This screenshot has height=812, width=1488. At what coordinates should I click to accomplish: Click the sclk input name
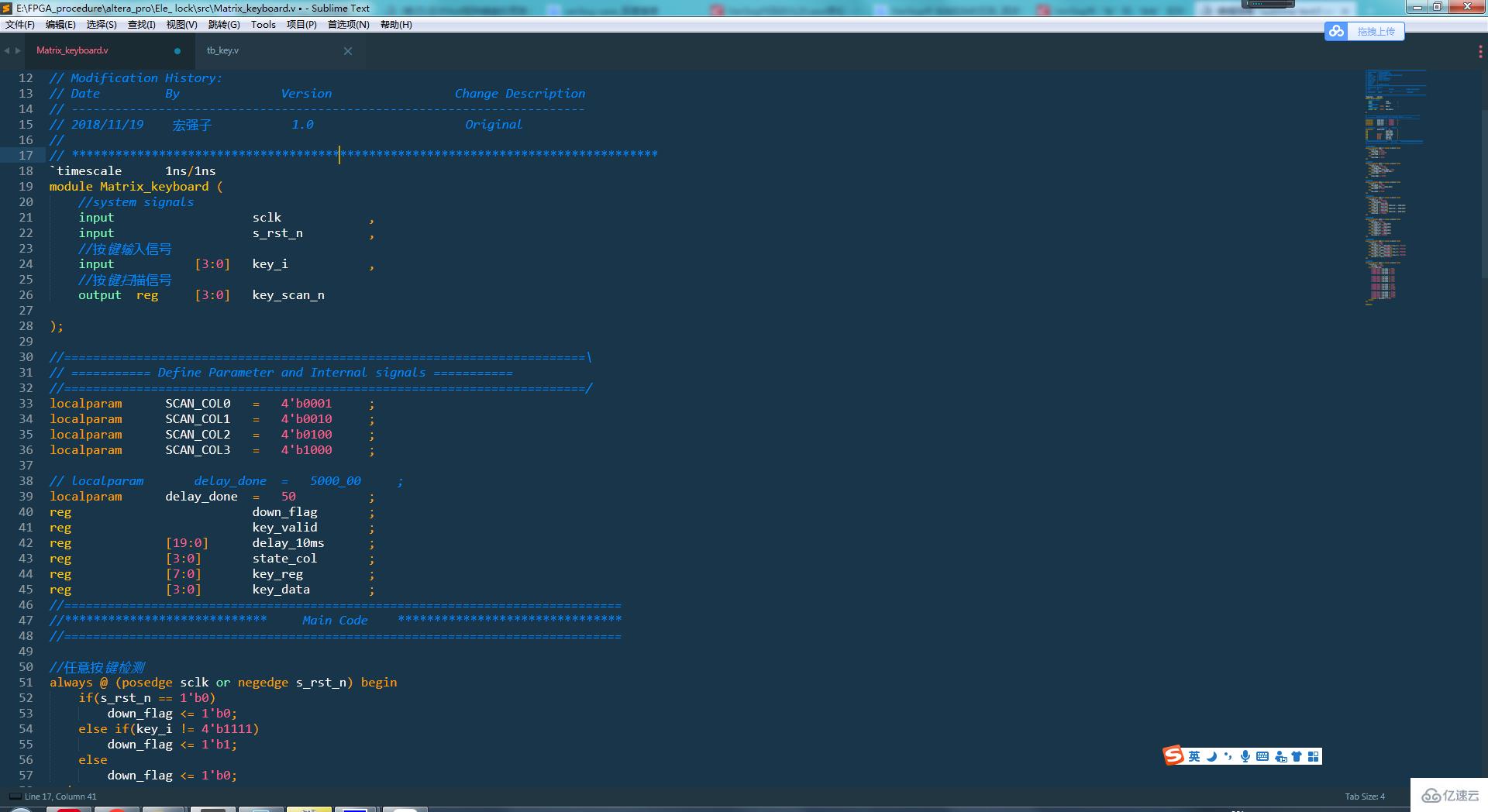click(x=267, y=217)
